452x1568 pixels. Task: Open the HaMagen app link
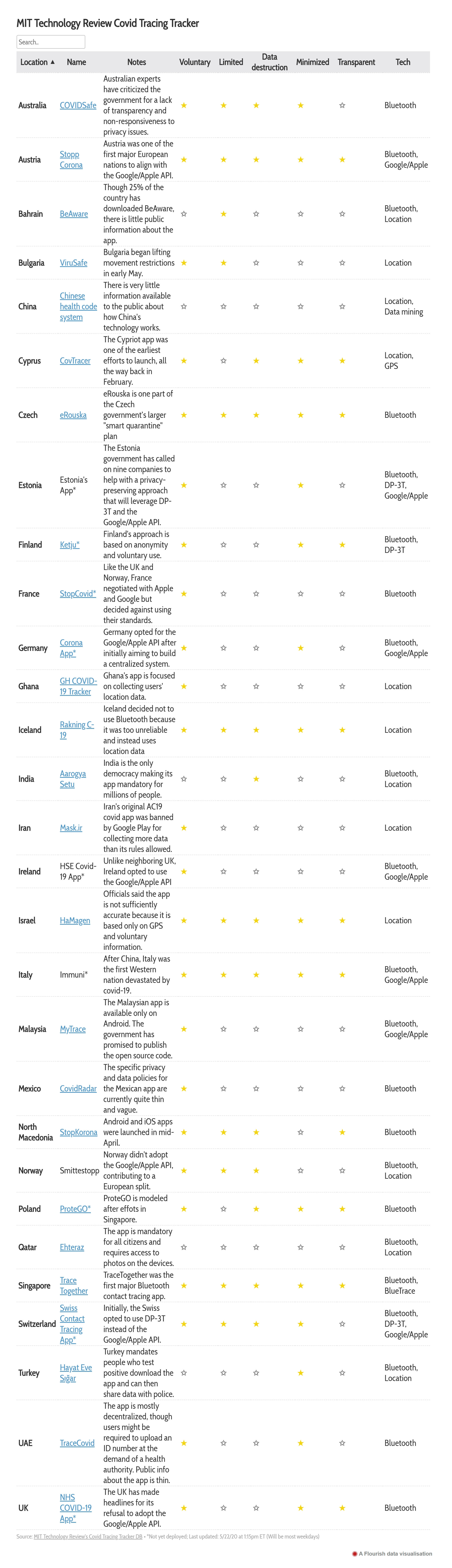click(75, 920)
